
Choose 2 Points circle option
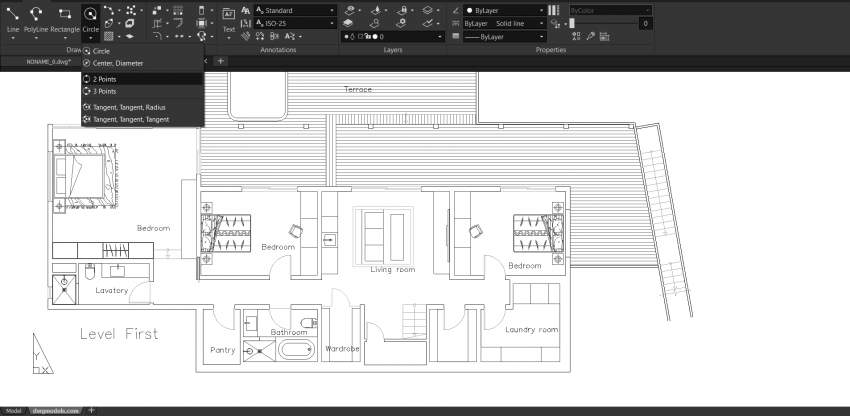click(143, 79)
